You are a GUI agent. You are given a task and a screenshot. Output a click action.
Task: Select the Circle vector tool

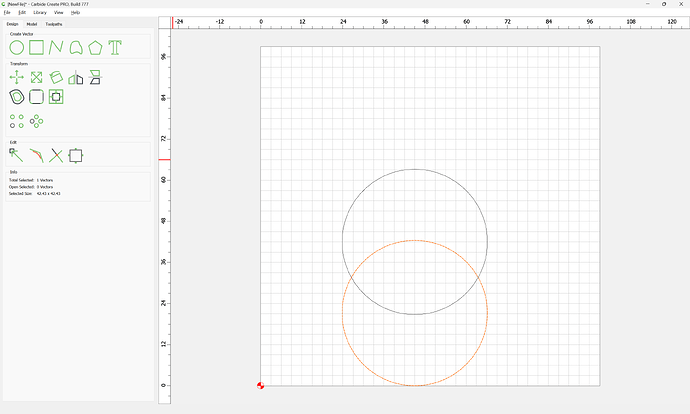click(17, 48)
